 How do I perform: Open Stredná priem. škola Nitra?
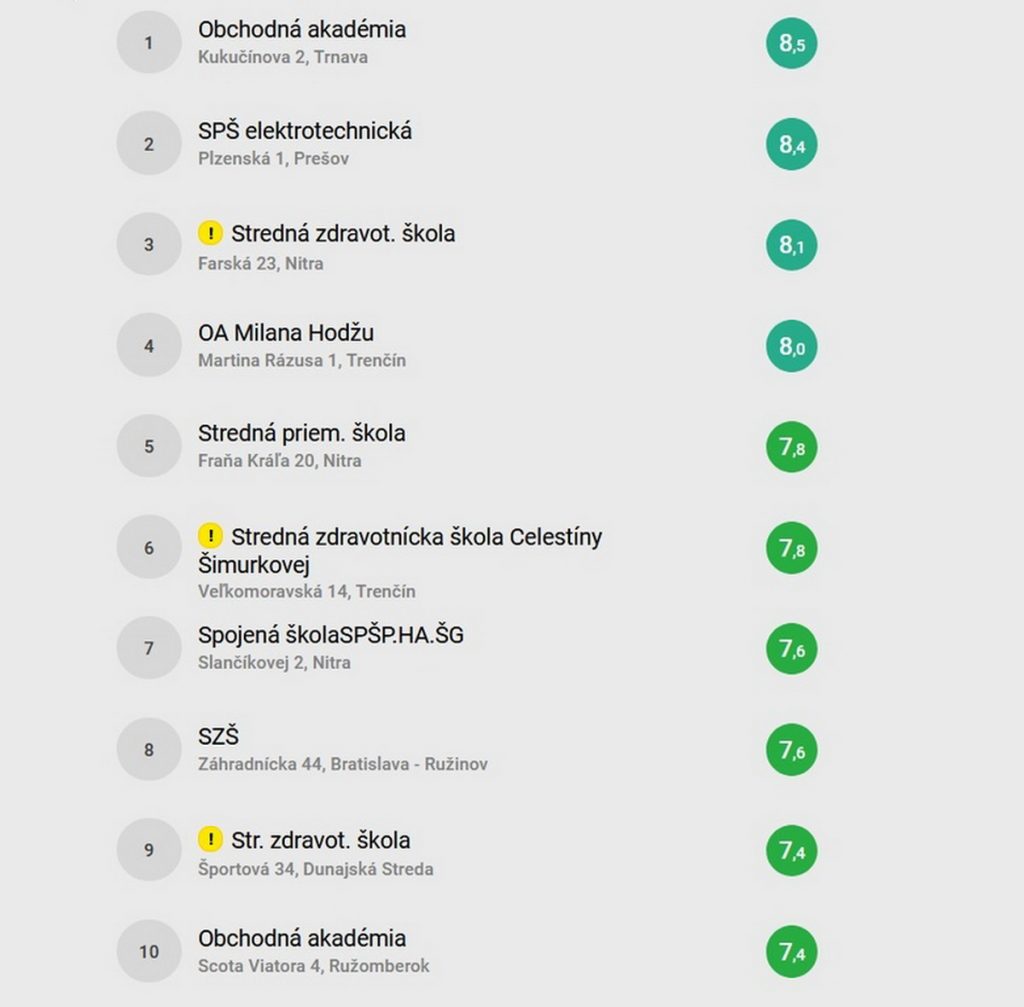click(302, 433)
